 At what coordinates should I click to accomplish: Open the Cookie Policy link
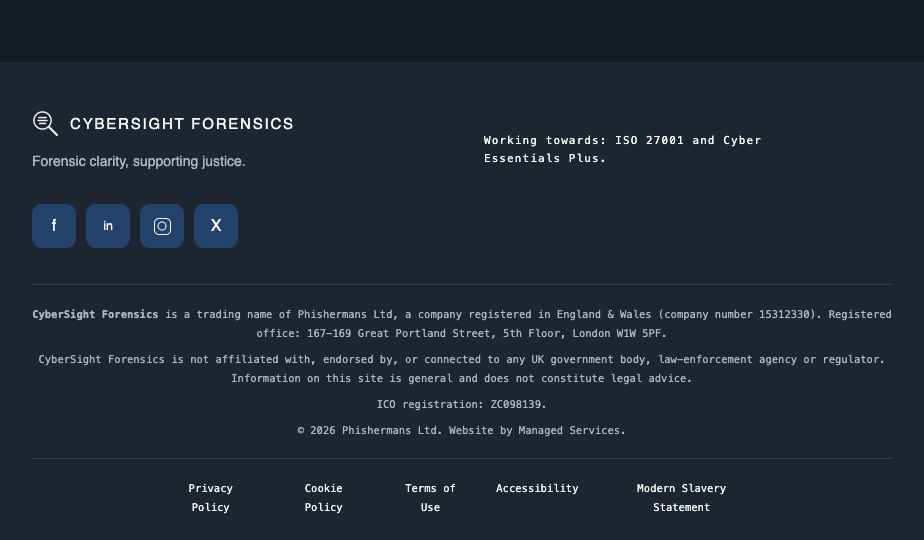(324, 498)
